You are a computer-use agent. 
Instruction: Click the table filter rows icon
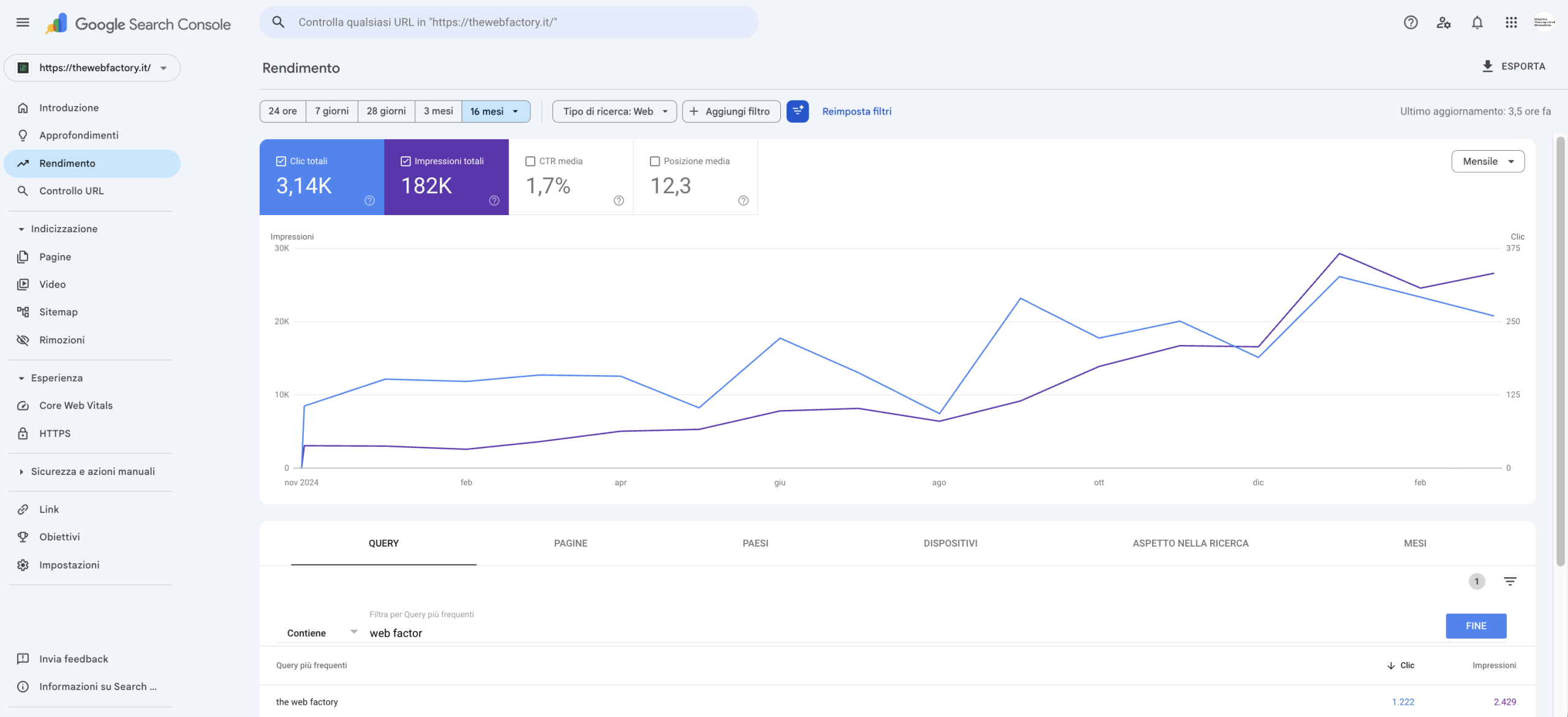point(1510,581)
